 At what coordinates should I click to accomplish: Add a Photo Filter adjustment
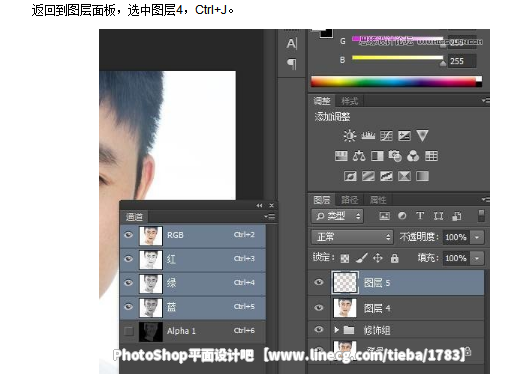395,156
